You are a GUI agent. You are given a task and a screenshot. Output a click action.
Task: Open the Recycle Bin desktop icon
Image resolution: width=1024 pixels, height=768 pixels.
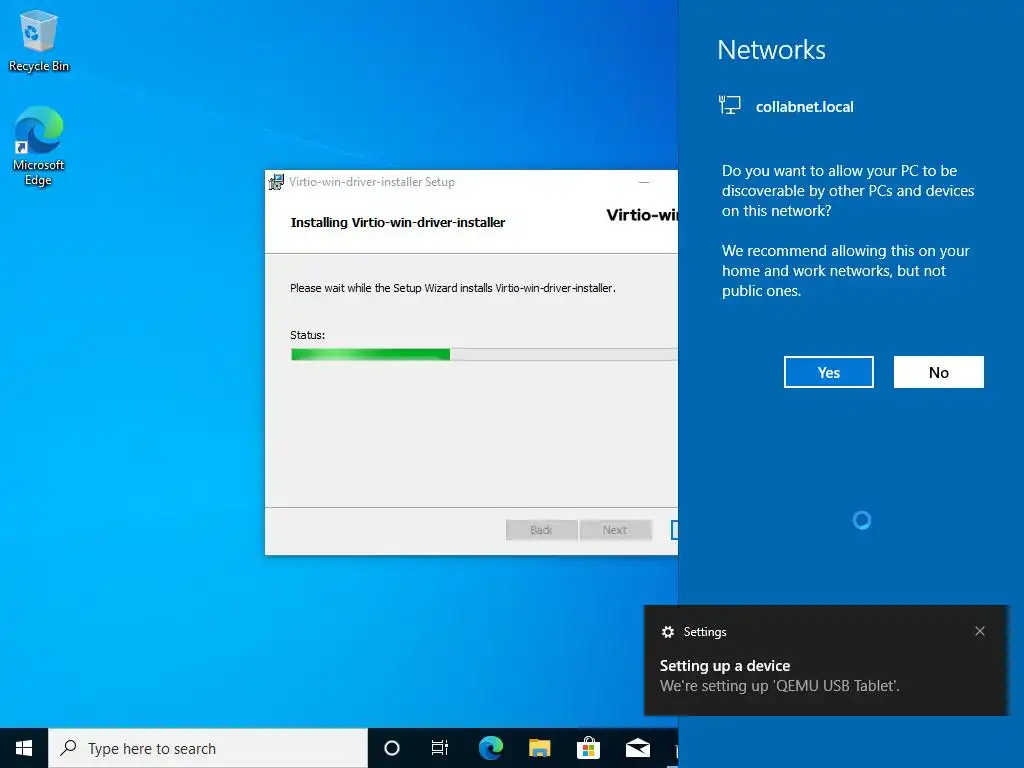[39, 41]
